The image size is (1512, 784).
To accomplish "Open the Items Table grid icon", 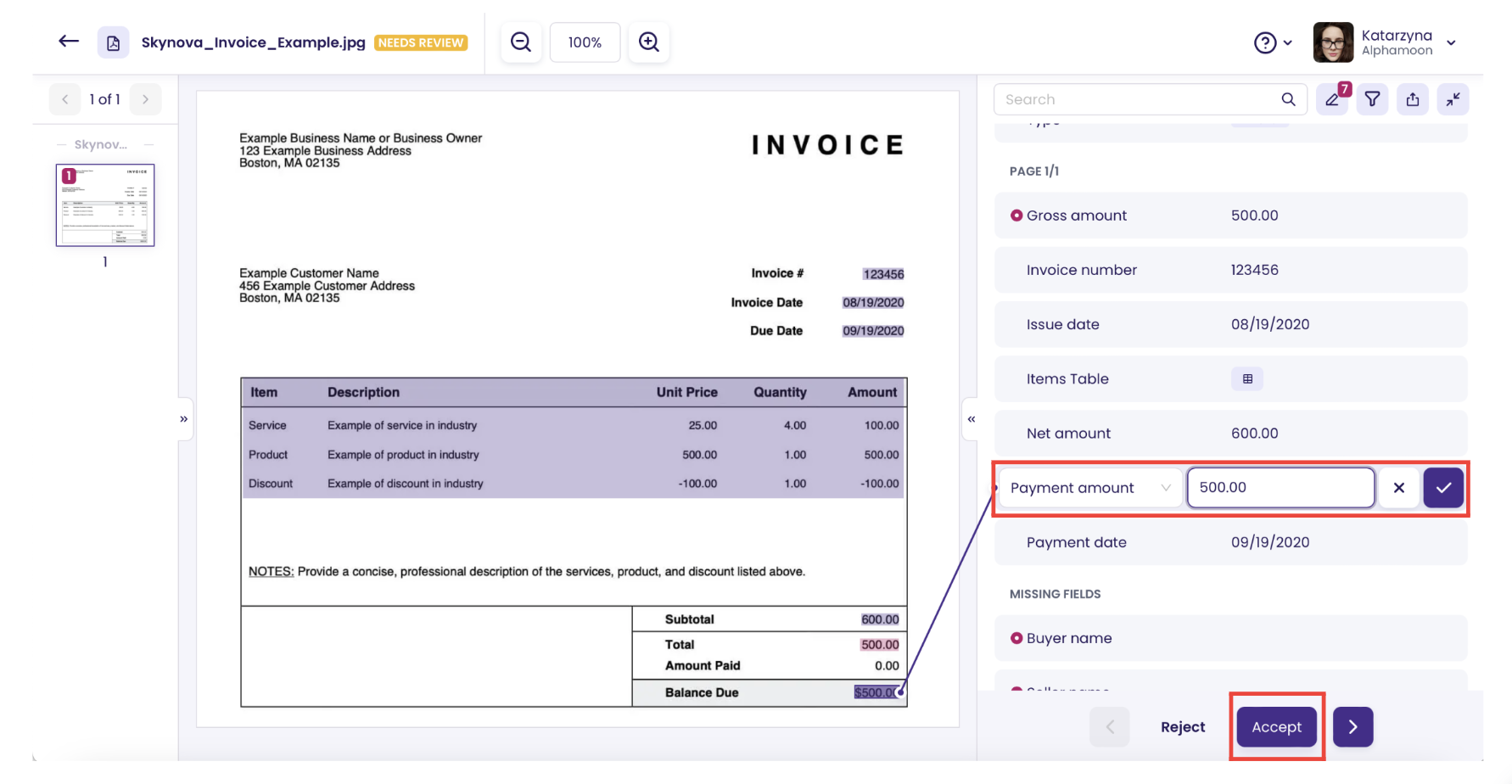I will (1247, 378).
